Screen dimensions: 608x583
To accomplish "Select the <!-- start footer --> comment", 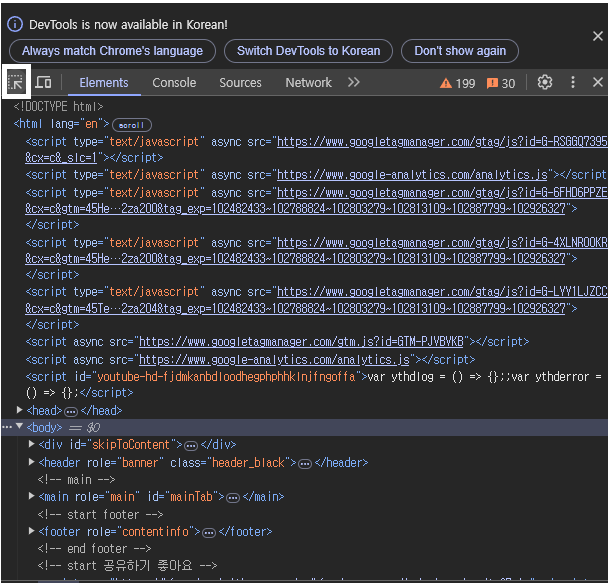I will (x=100, y=515).
